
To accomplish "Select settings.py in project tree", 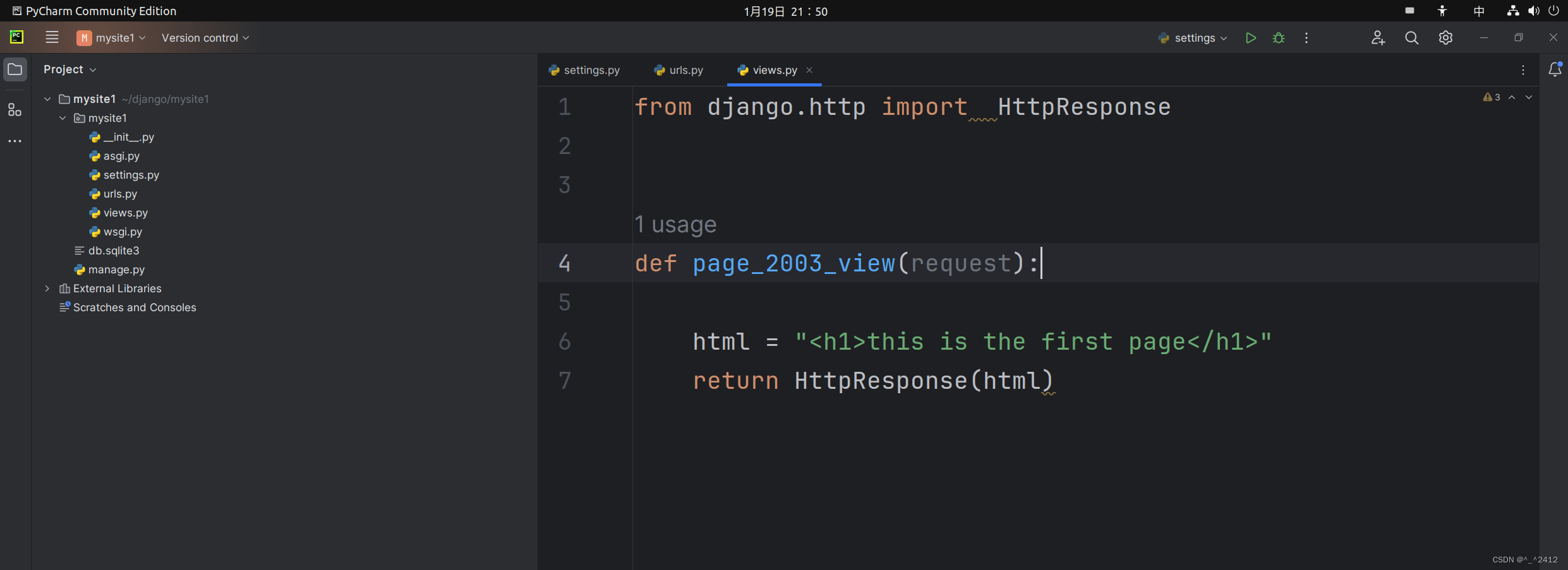I will click(124, 175).
